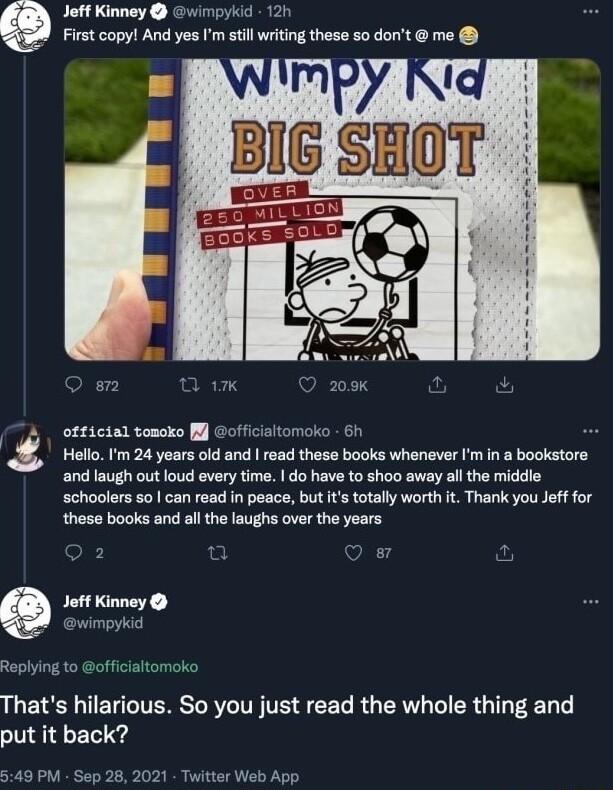Reply to official tomoko's tweet
This screenshot has height=790, width=613.
(72, 553)
